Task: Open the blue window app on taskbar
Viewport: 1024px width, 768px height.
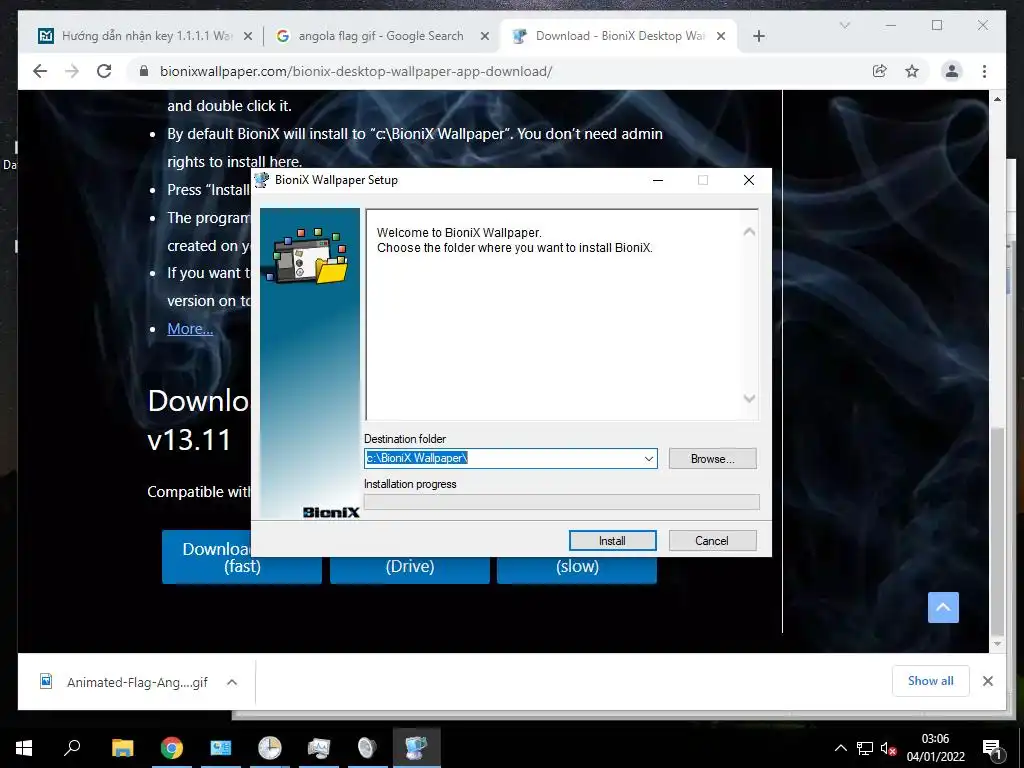Action: pyautogui.click(x=221, y=748)
